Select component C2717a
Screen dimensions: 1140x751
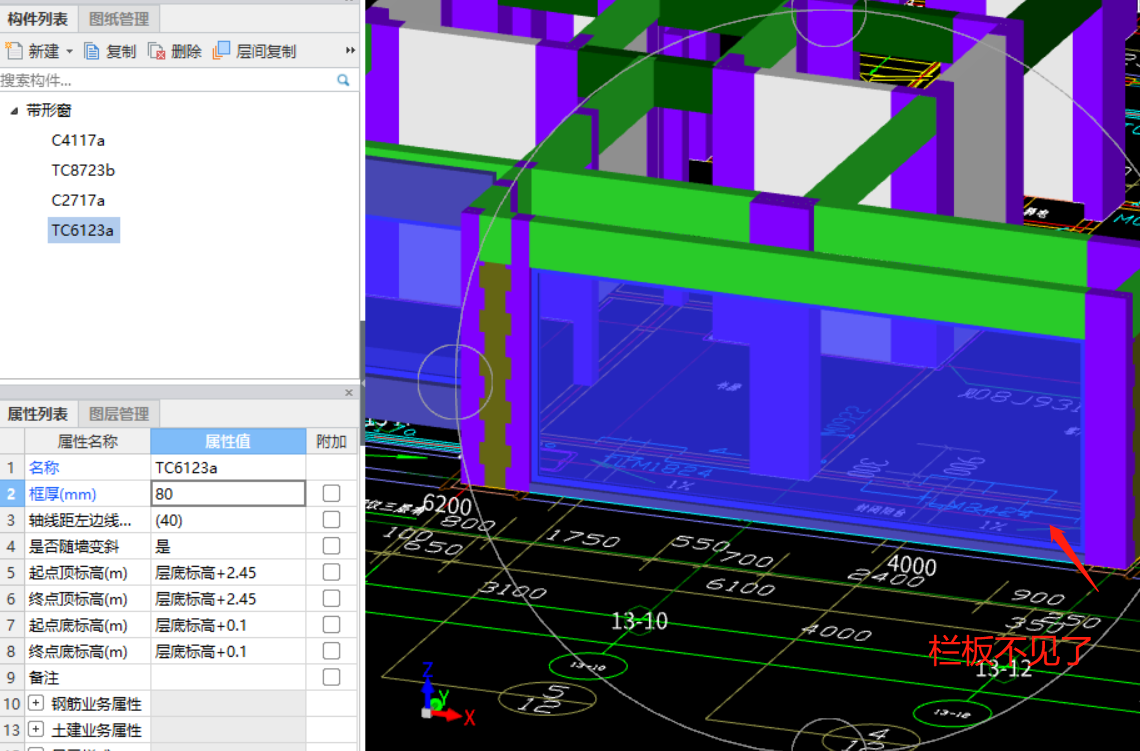pos(78,200)
